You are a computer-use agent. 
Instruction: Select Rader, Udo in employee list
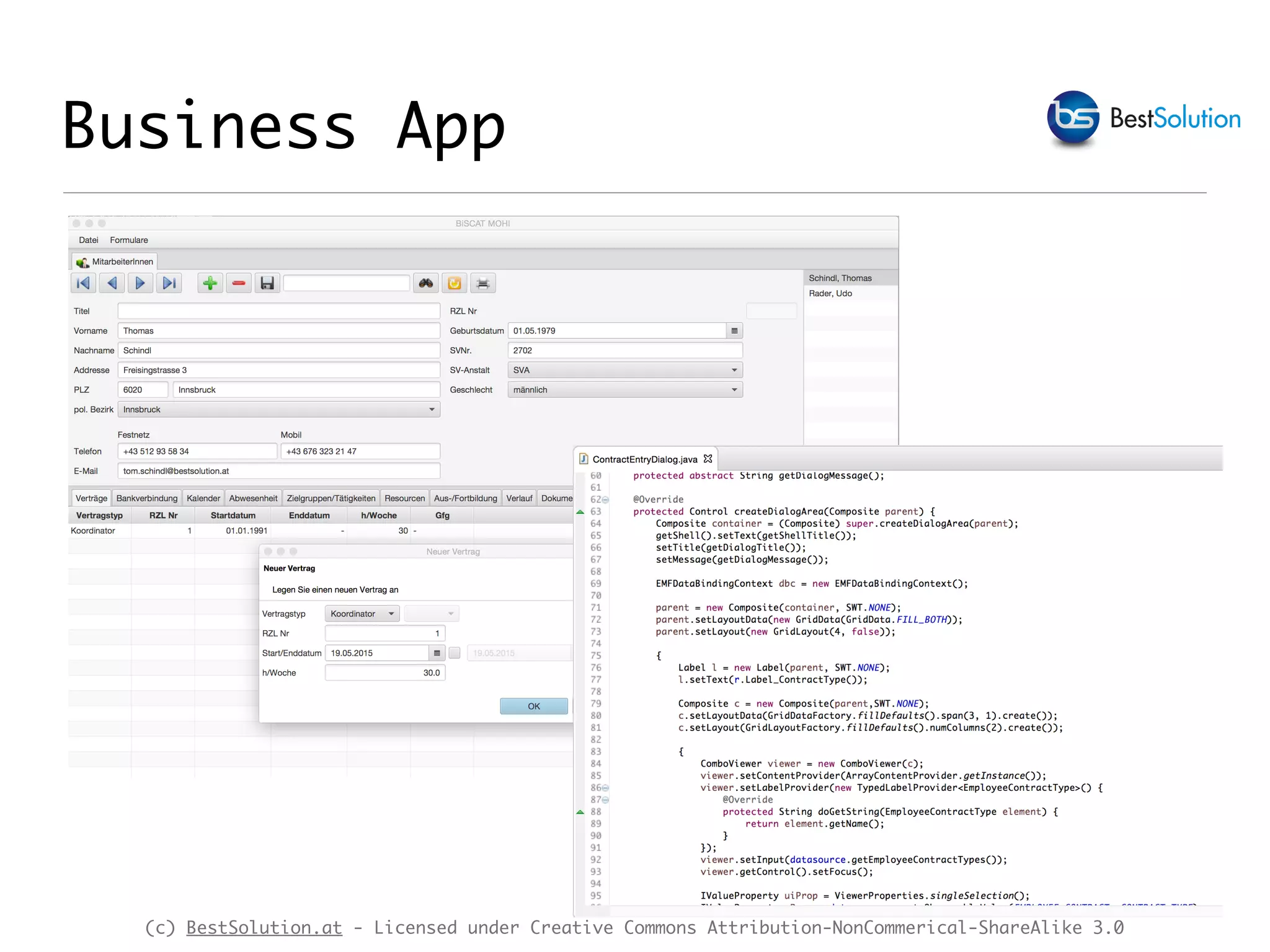(830, 293)
